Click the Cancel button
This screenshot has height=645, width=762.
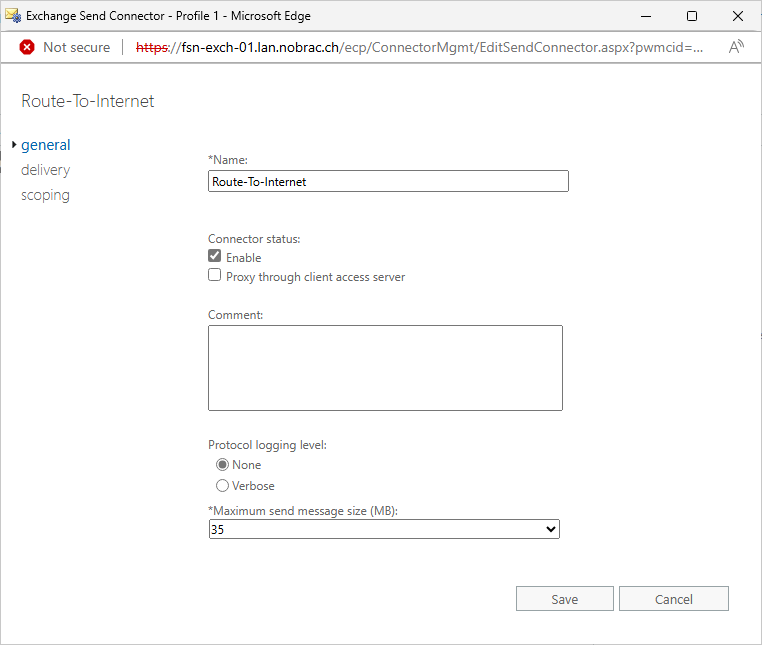tap(674, 599)
